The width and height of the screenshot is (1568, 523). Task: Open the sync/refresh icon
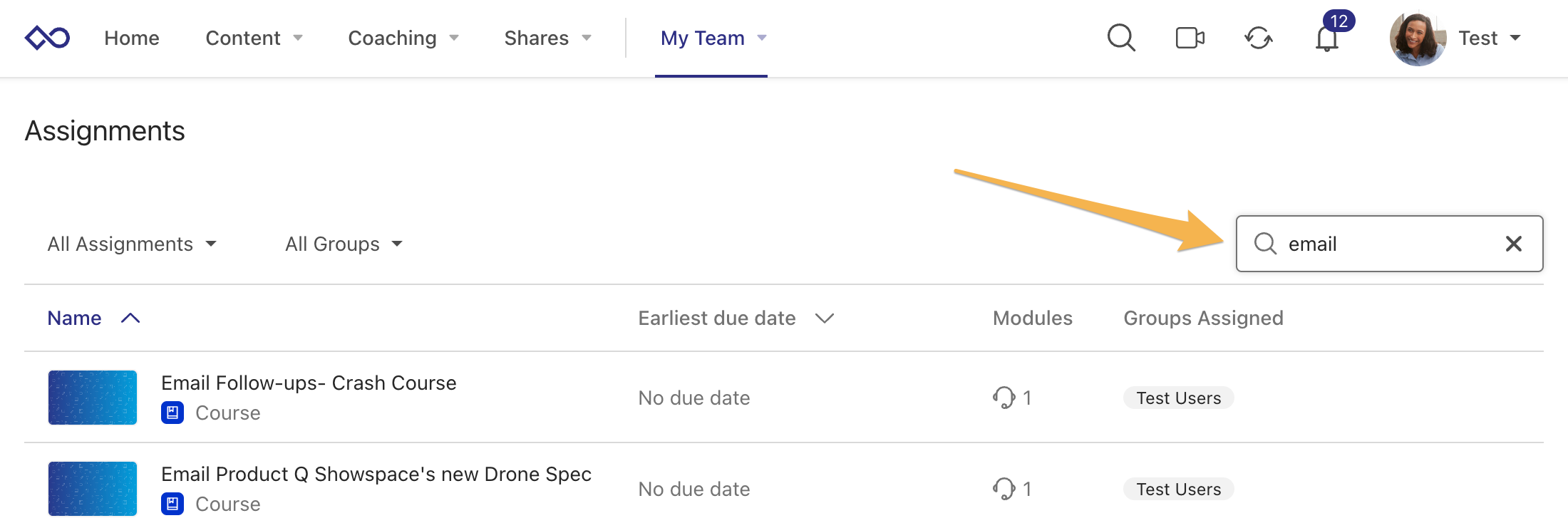click(x=1259, y=39)
